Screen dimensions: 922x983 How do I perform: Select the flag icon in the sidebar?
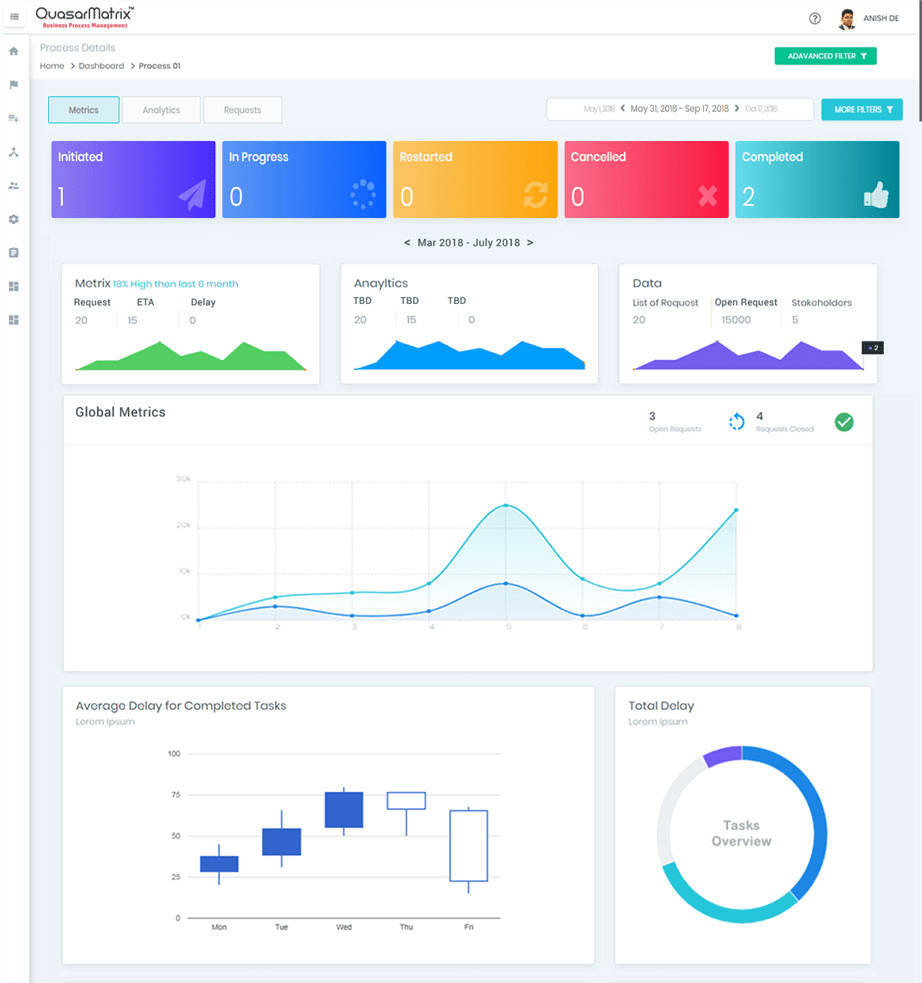(x=14, y=85)
